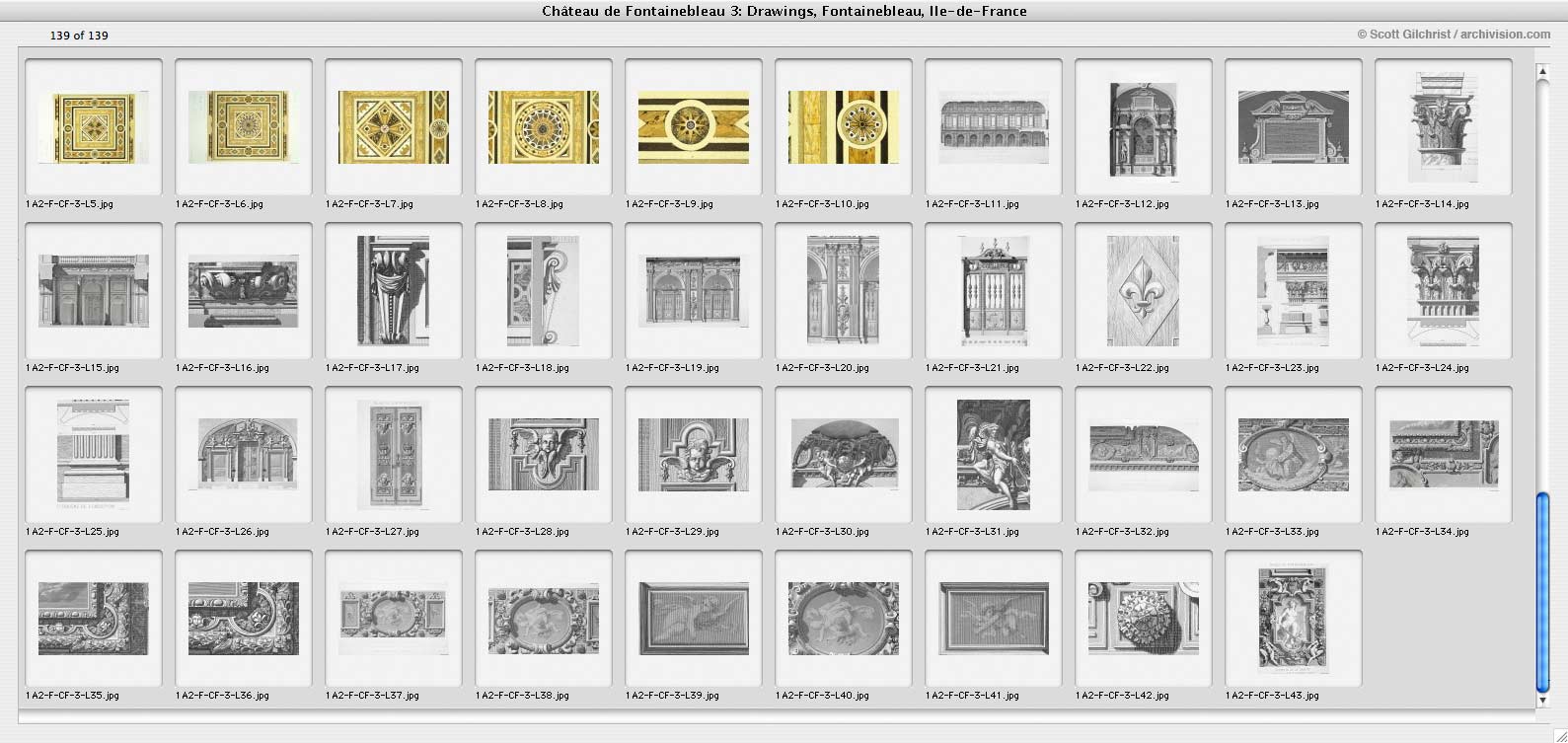The image size is (1568, 743).
Task: Open thumbnail 1A2-F-CF-3-L17.jpg
Action: (394, 292)
